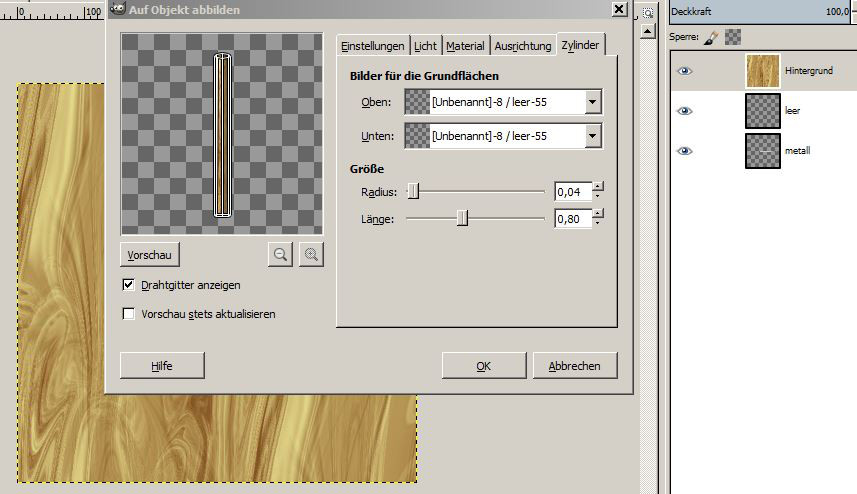Confirm the dialog with OK
Image resolution: width=857 pixels, height=494 pixels.
click(483, 366)
